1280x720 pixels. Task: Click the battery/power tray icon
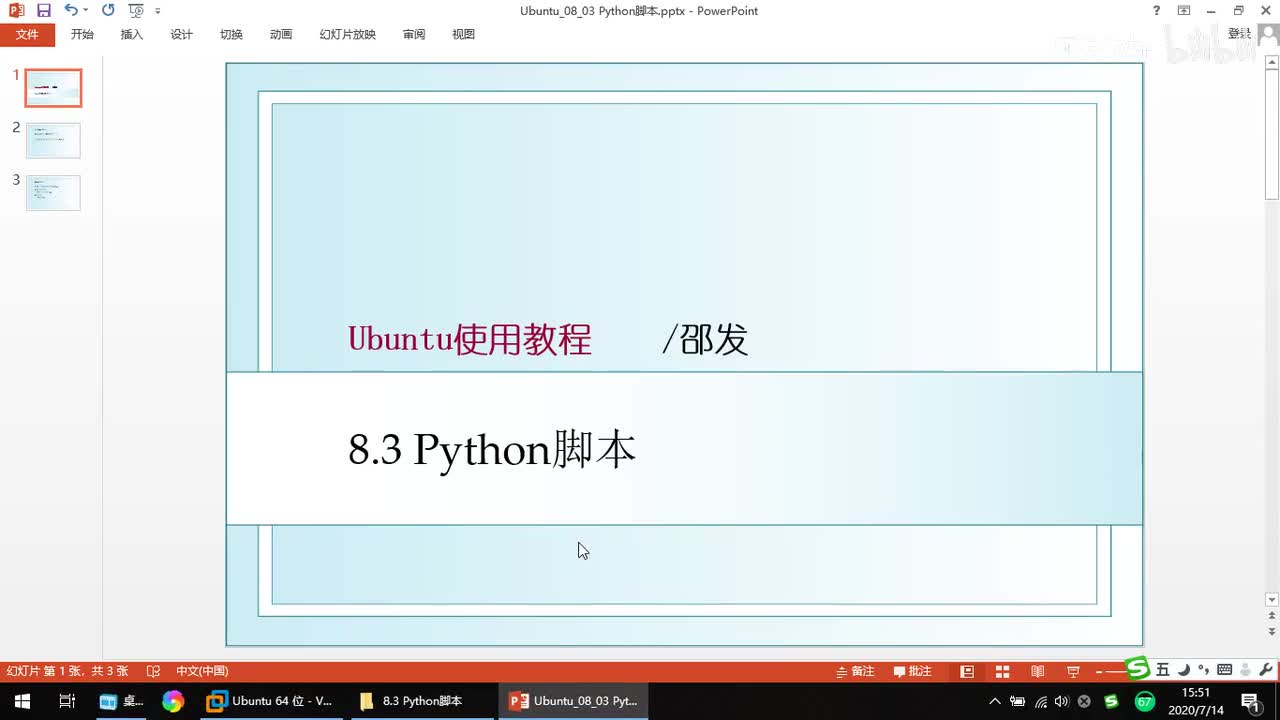pos(1017,701)
